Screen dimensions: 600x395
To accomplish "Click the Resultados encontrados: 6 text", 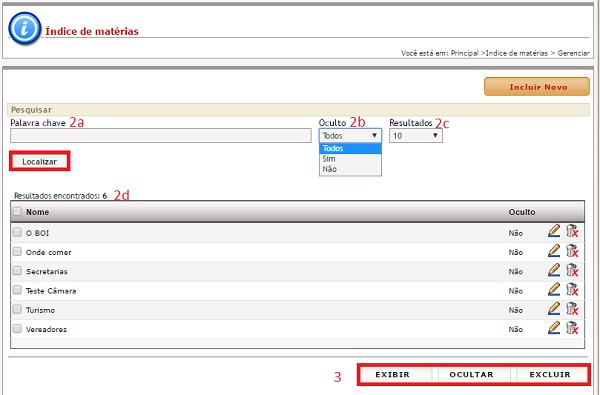I will [x=60, y=196].
